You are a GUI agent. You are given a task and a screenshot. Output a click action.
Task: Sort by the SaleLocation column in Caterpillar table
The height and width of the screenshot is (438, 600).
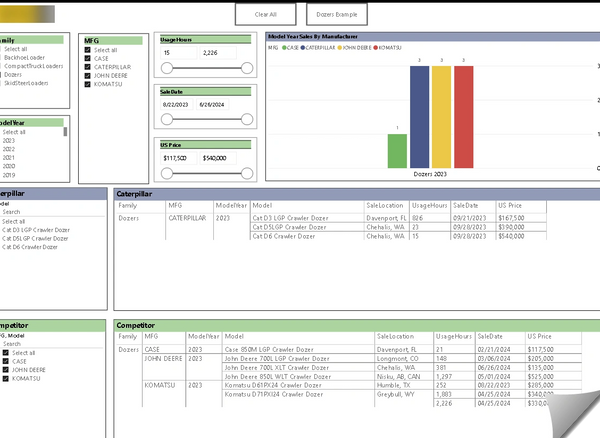(384, 204)
